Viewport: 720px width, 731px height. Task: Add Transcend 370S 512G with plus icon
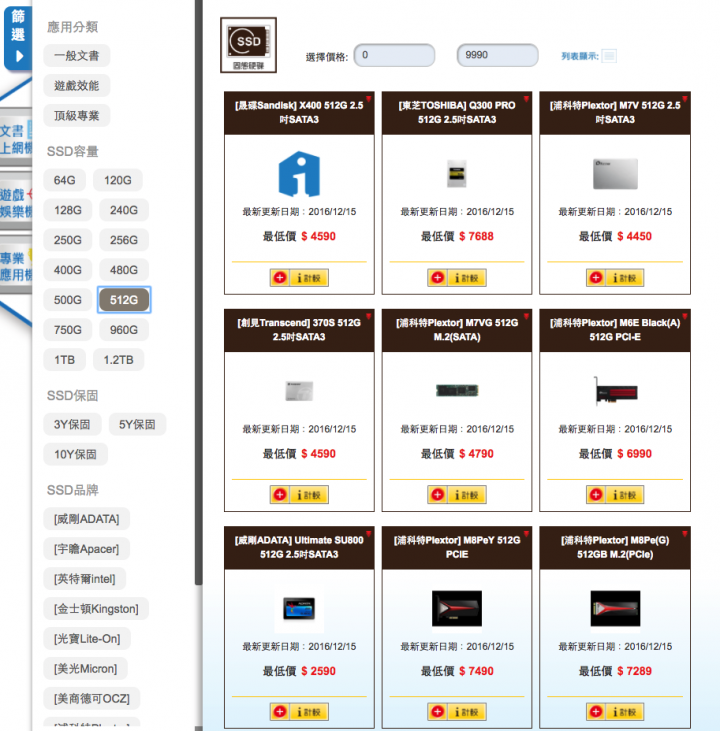point(280,495)
